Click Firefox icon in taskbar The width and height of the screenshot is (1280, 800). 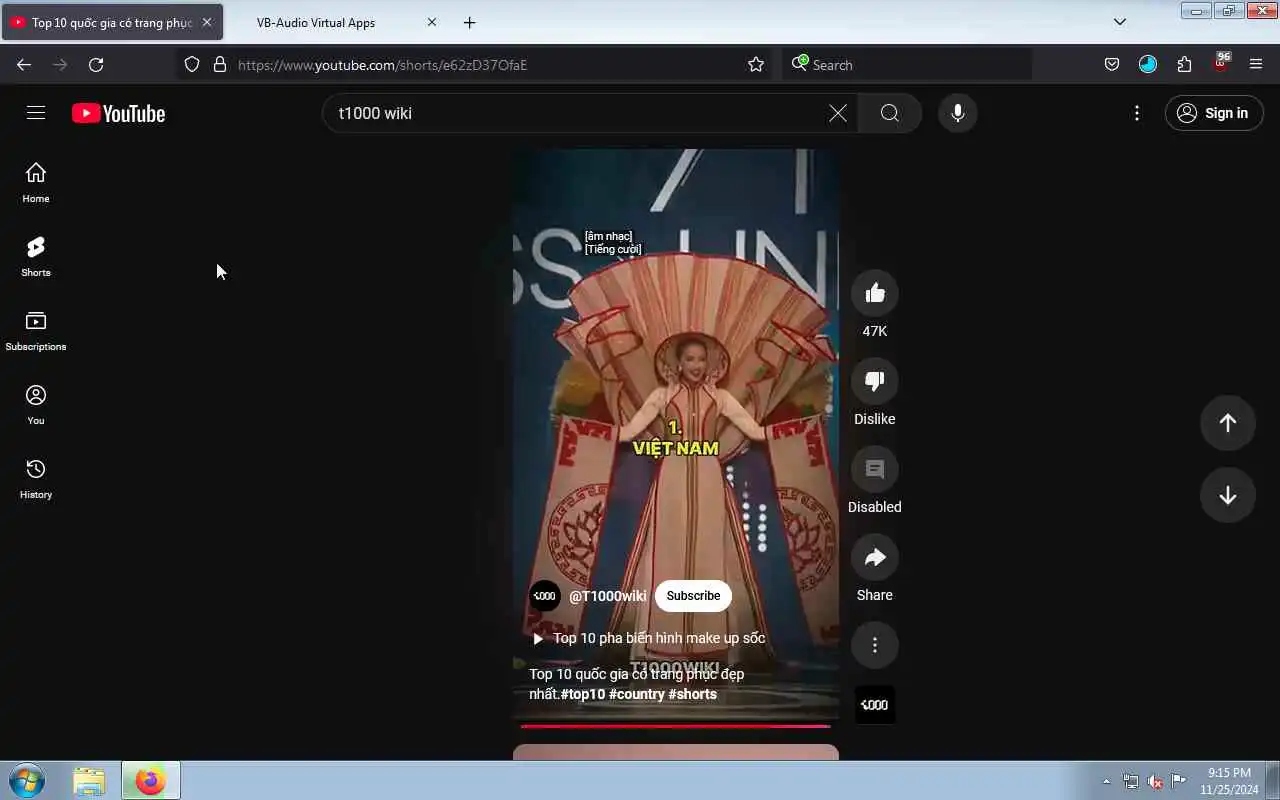click(151, 781)
